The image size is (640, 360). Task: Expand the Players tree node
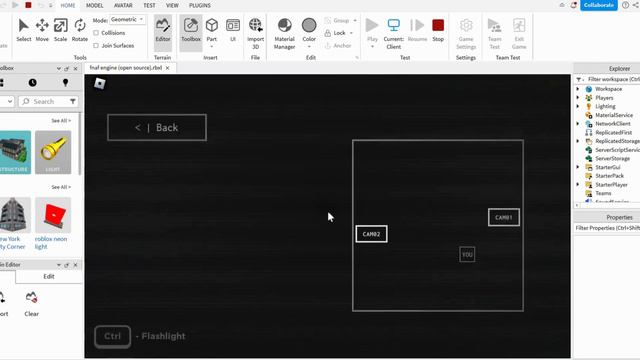click(578, 98)
